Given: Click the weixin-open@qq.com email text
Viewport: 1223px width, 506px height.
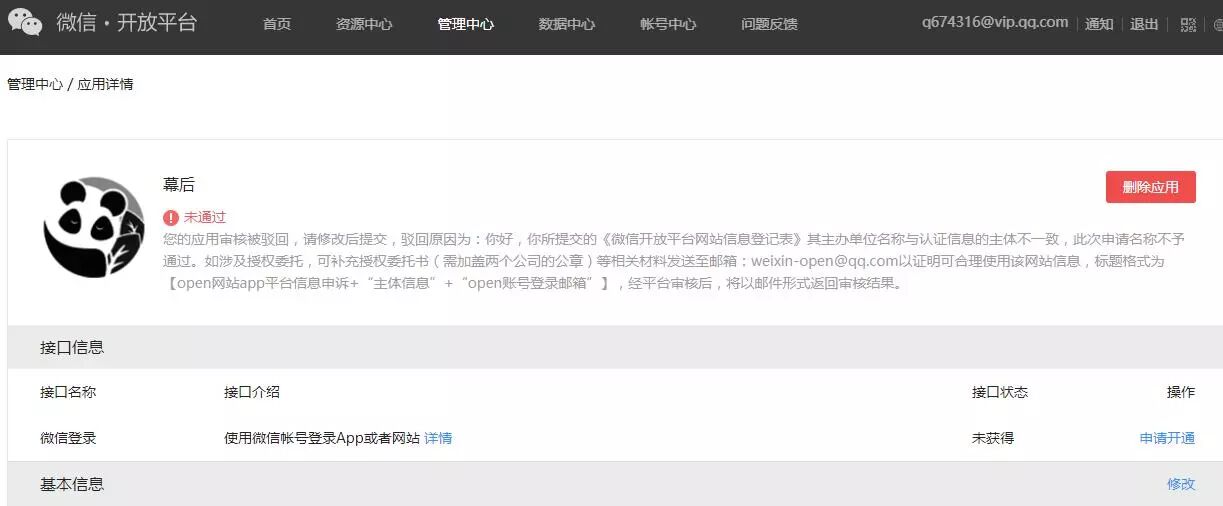Looking at the screenshot, I should pyautogui.click(x=826, y=261).
